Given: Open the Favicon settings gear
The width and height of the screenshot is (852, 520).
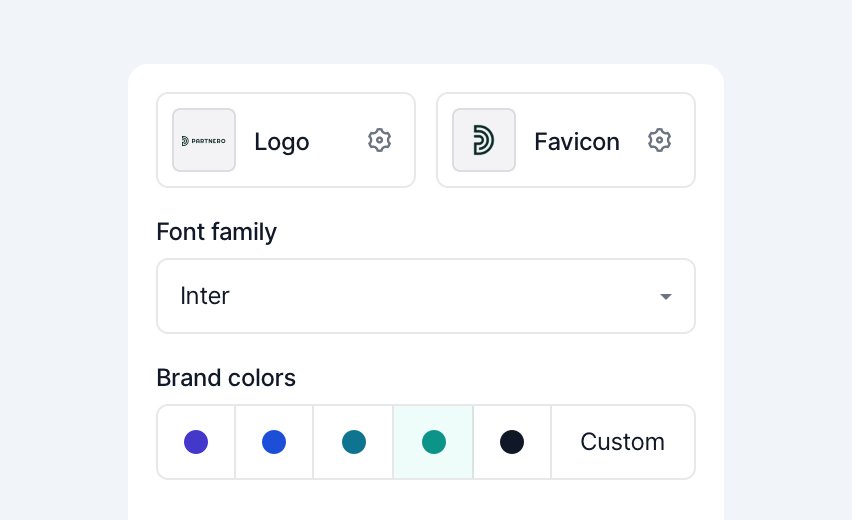Looking at the screenshot, I should [659, 140].
